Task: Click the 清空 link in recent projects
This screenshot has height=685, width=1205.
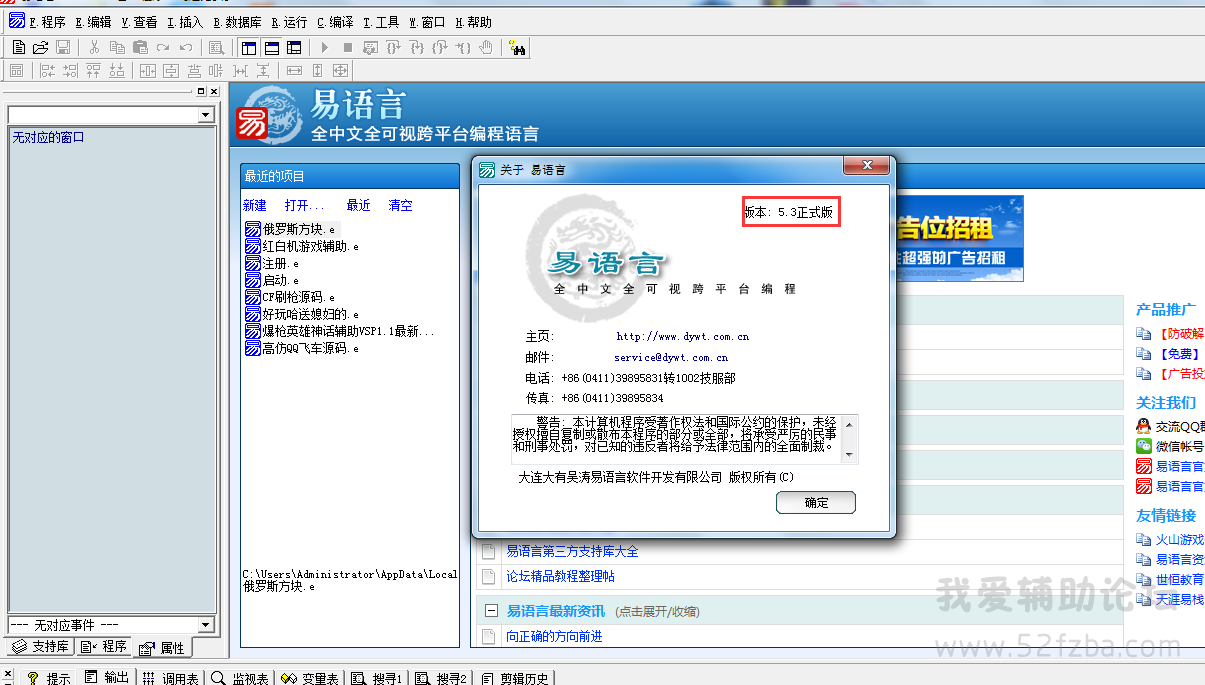Action: click(400, 205)
